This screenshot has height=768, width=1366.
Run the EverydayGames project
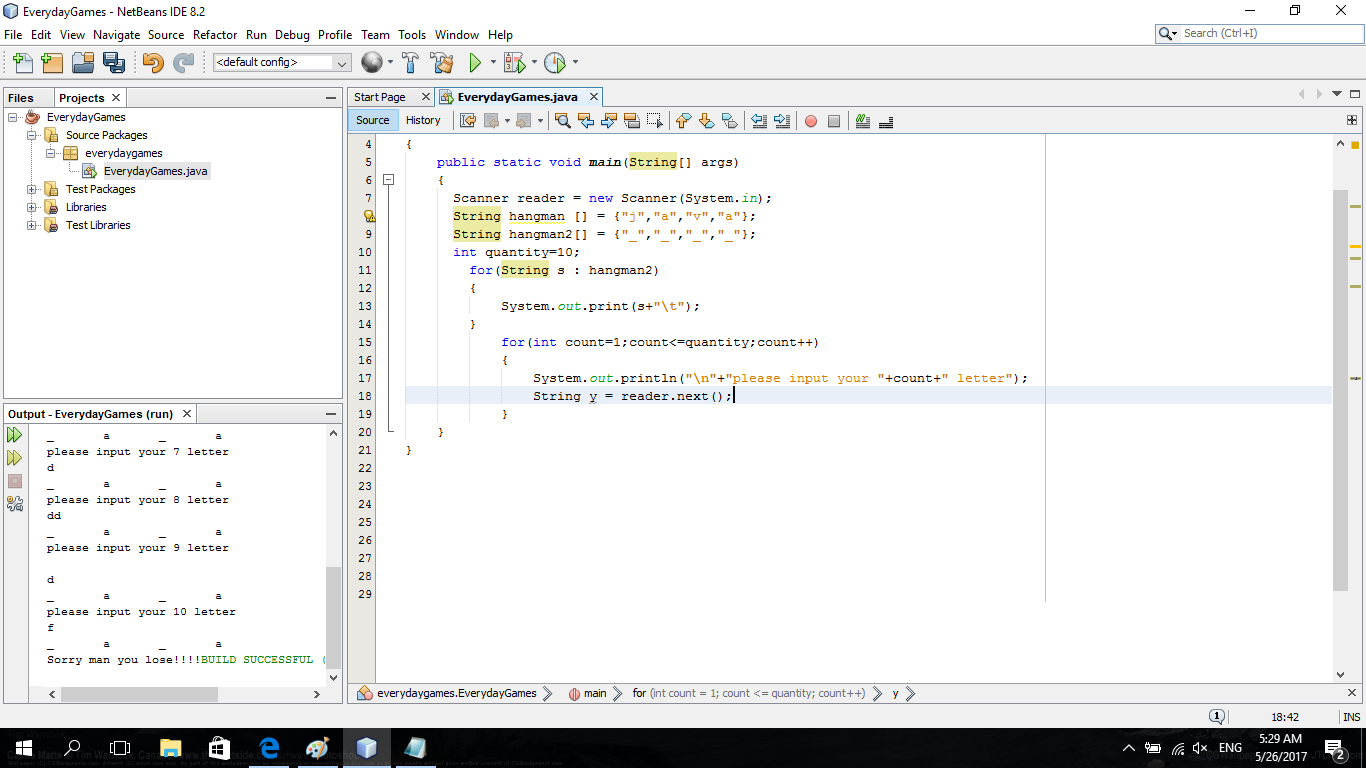474,62
